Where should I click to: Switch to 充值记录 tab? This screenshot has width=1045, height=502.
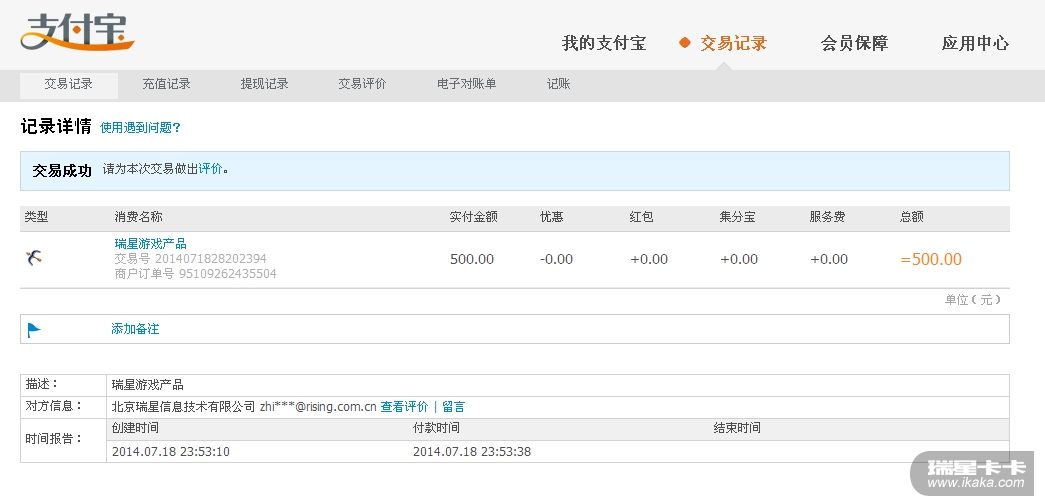(x=166, y=84)
